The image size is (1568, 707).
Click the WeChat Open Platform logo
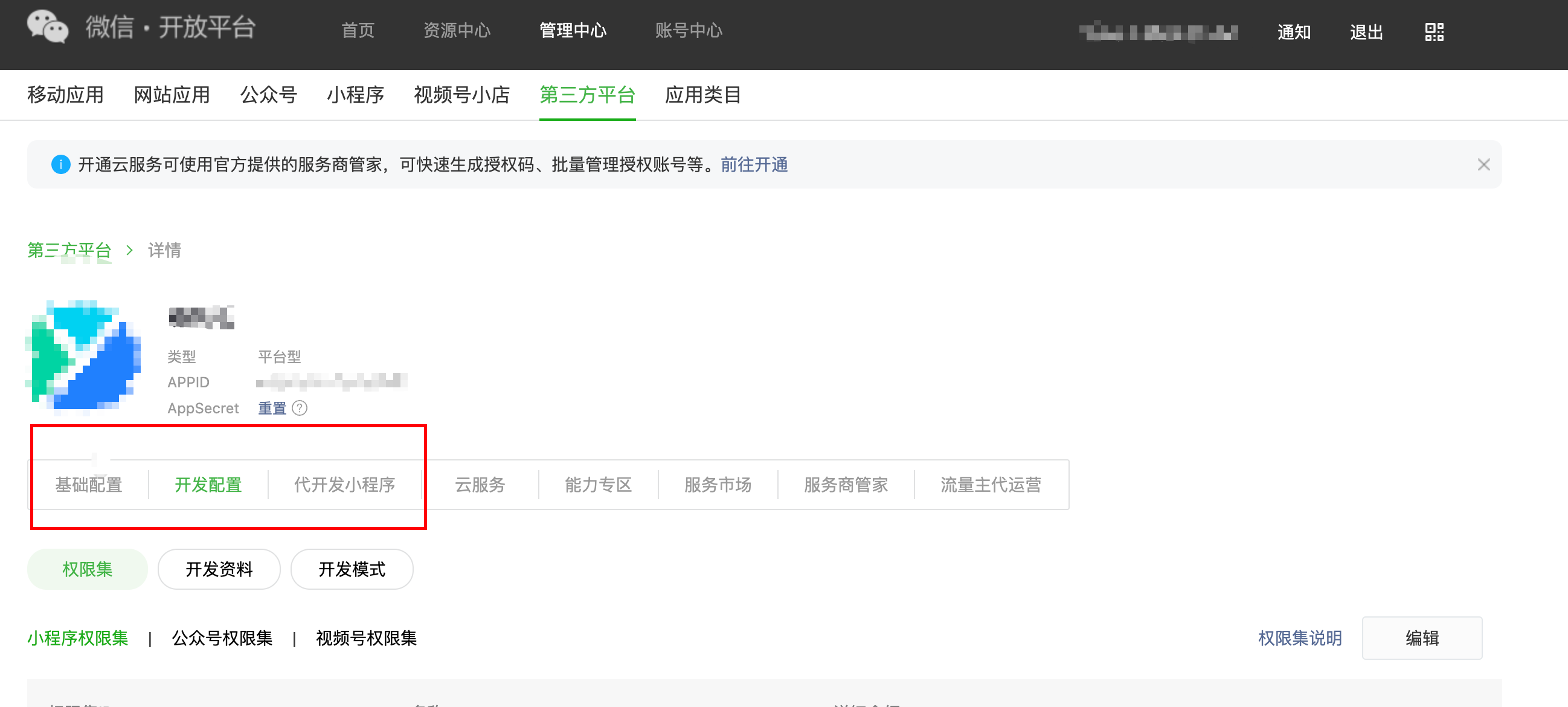coord(48,28)
